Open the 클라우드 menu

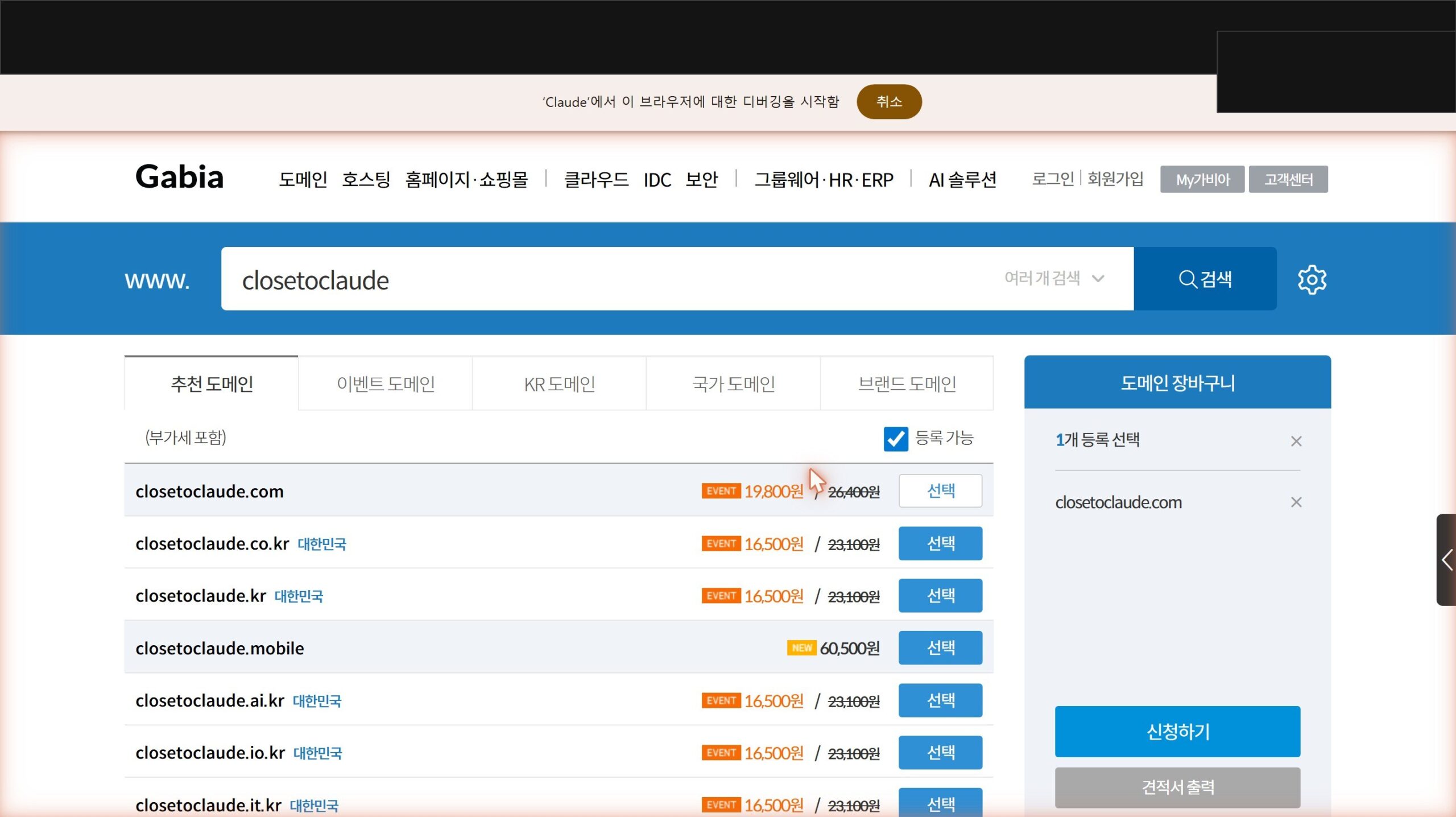tap(596, 179)
